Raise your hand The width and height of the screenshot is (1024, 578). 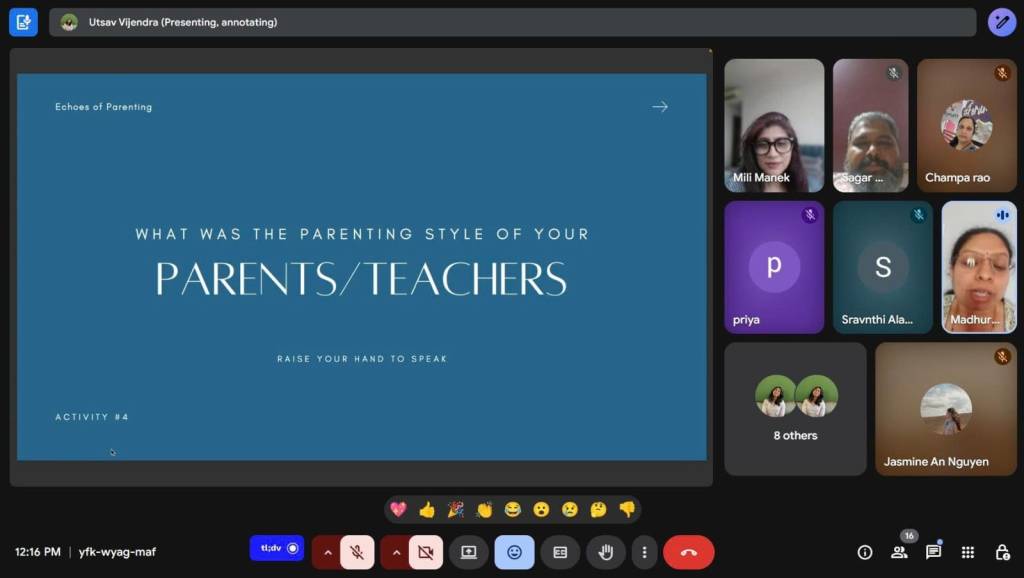[x=605, y=552]
